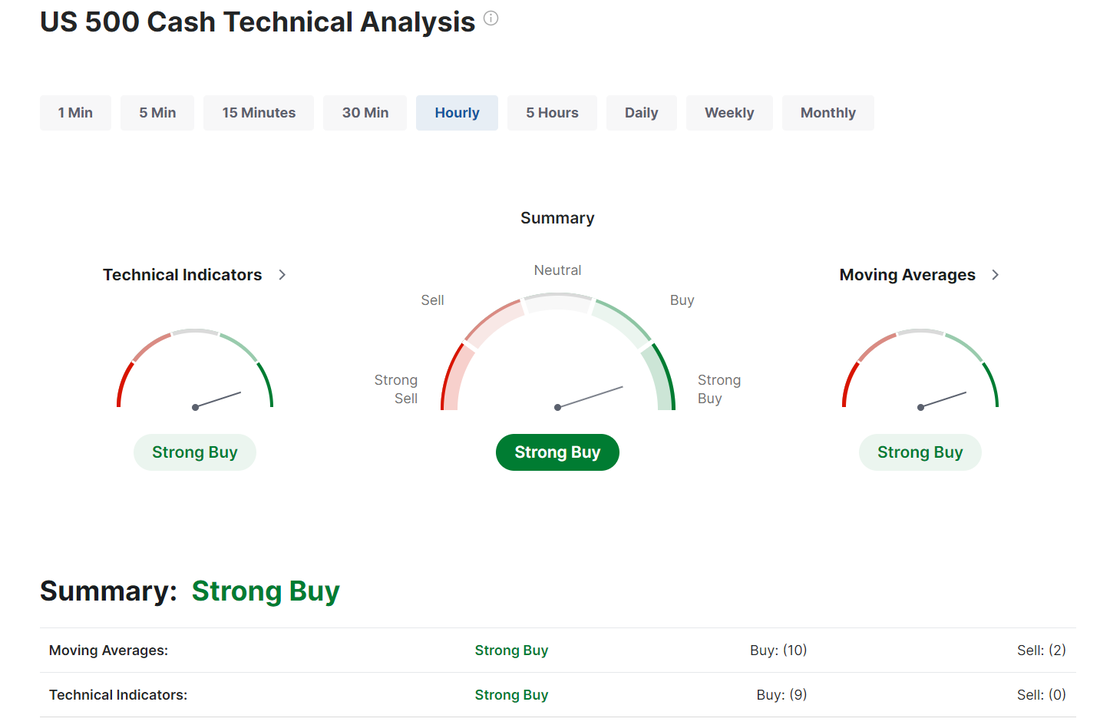Choose the 15 Minutes timeframe
The height and width of the screenshot is (725, 1100).
click(x=258, y=113)
